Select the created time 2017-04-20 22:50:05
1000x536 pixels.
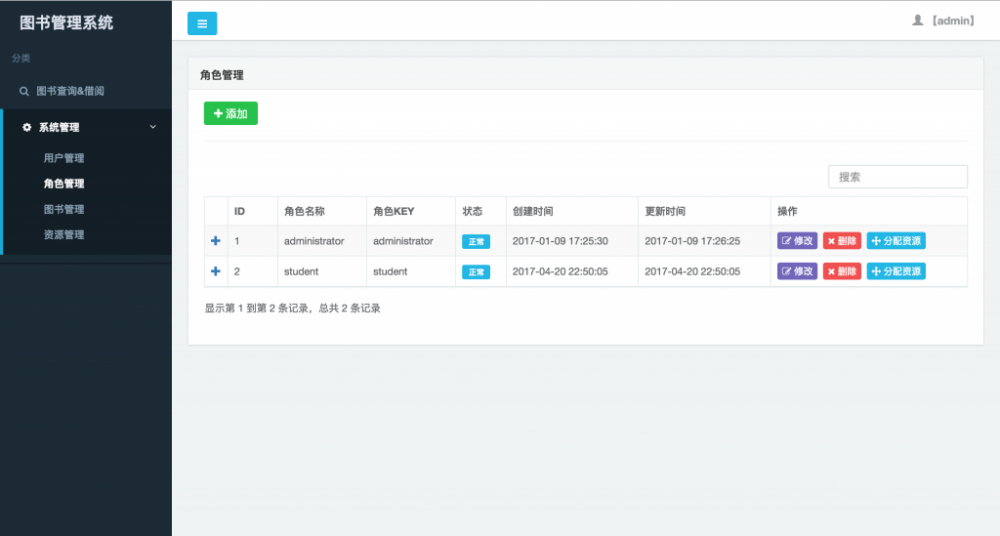pos(560,272)
